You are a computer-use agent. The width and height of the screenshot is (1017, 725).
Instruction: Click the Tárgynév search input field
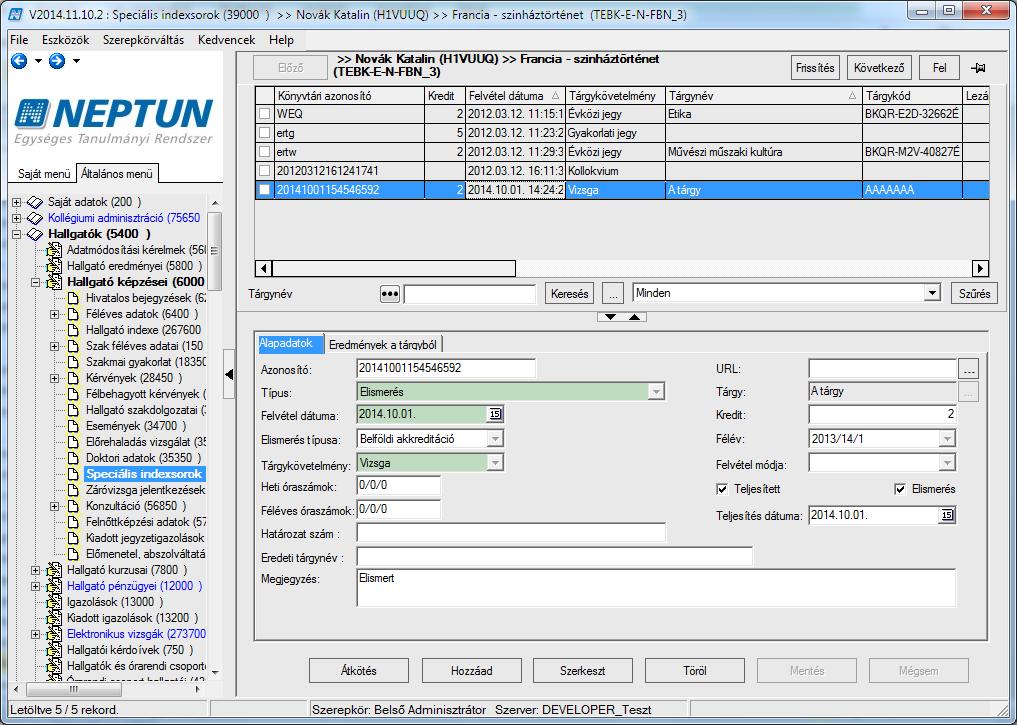[x=470, y=294]
